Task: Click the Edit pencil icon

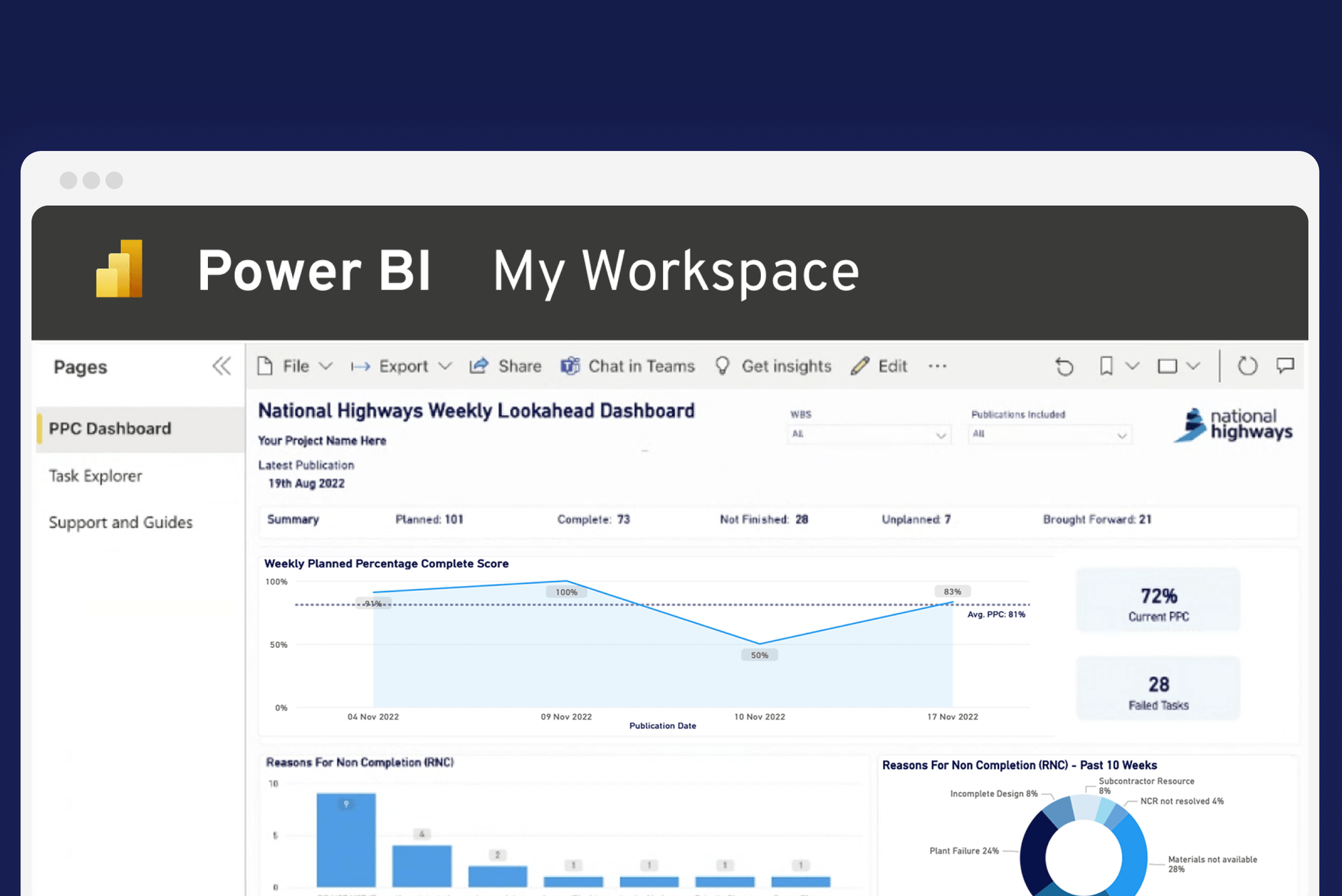Action: [860, 366]
